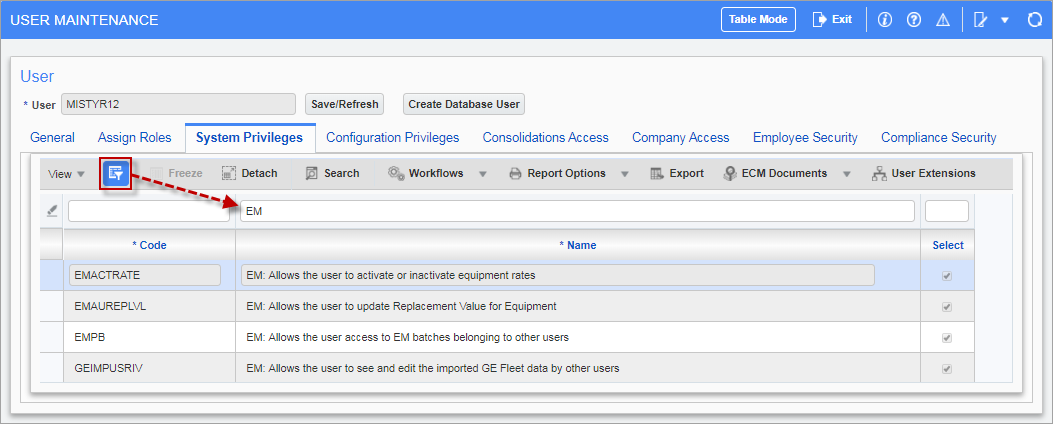Open the help question mark icon

913,20
